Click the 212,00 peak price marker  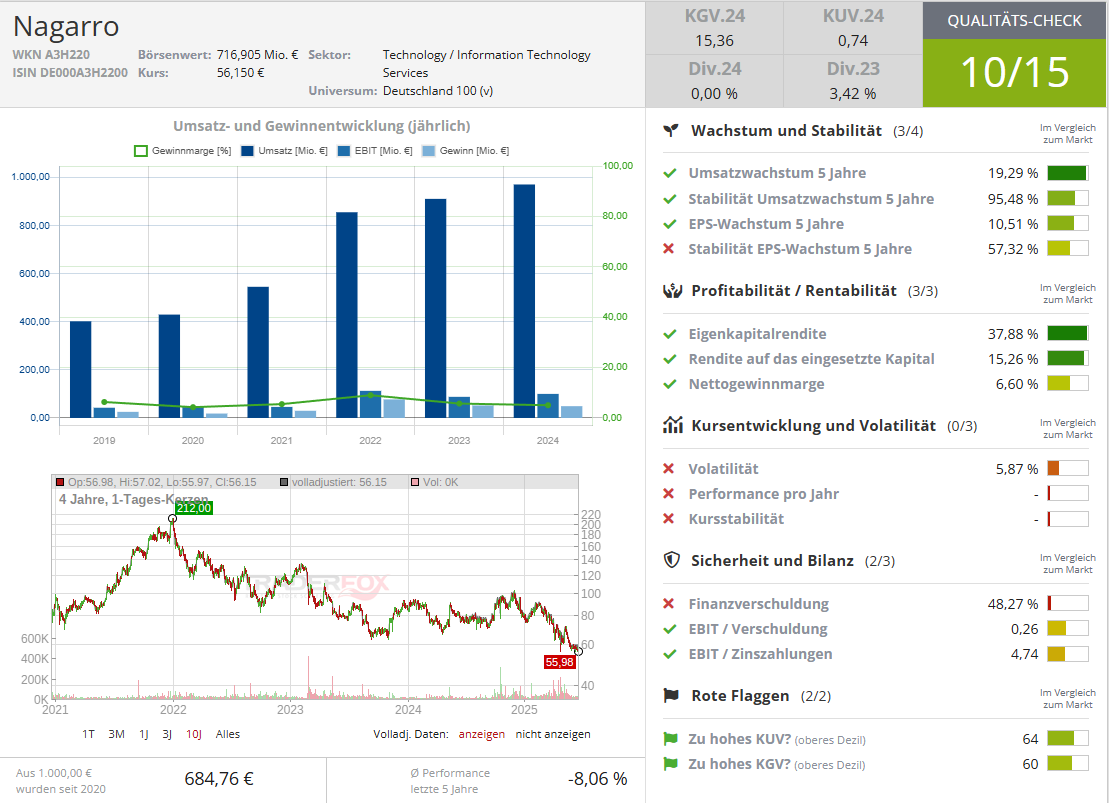pos(194,508)
